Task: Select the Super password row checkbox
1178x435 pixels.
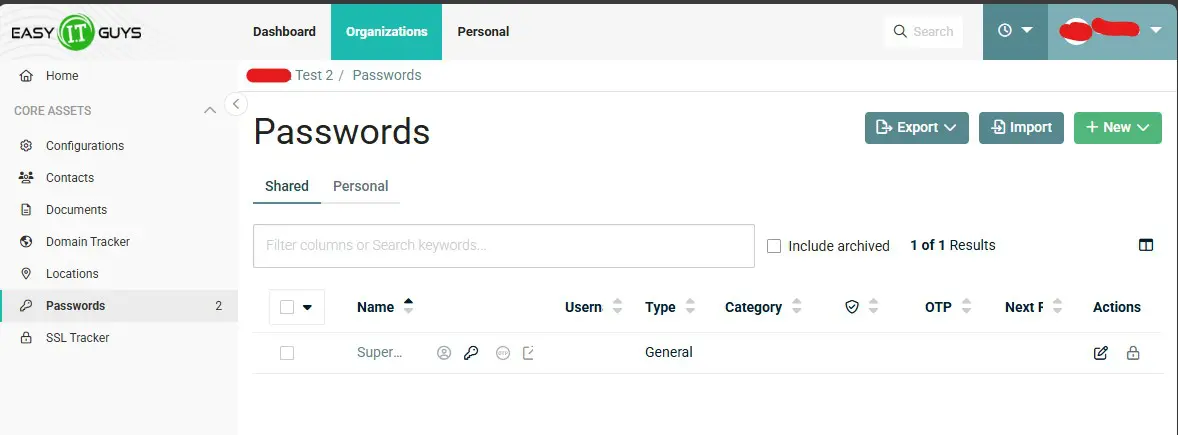Action: [x=287, y=353]
